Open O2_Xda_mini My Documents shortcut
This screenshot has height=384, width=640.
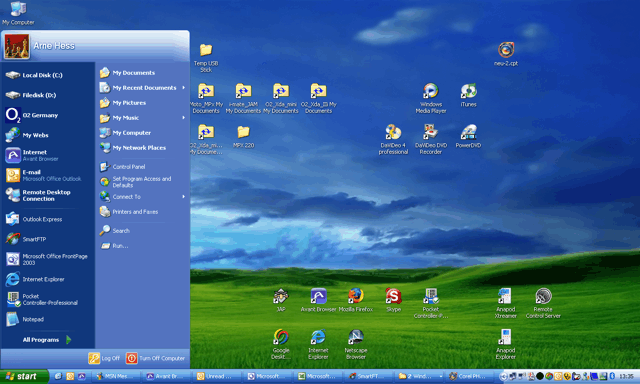(x=281, y=98)
